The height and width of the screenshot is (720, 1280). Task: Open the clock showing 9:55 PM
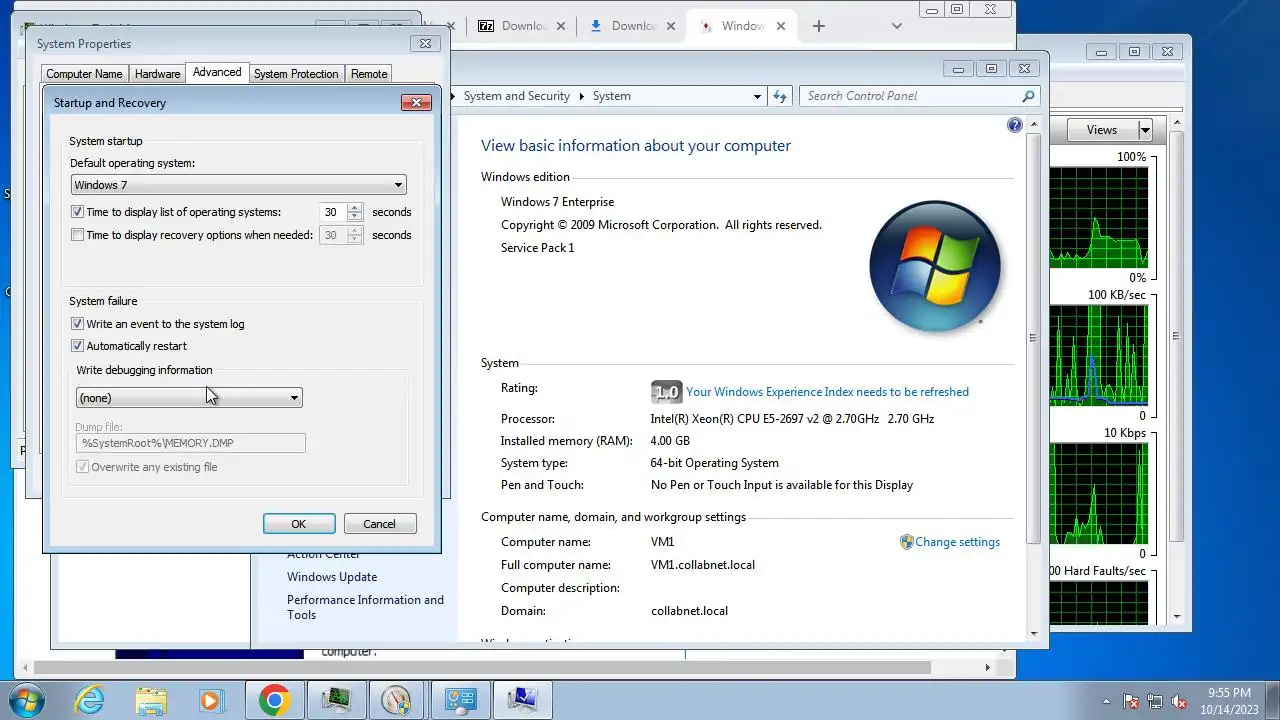coord(1229,700)
